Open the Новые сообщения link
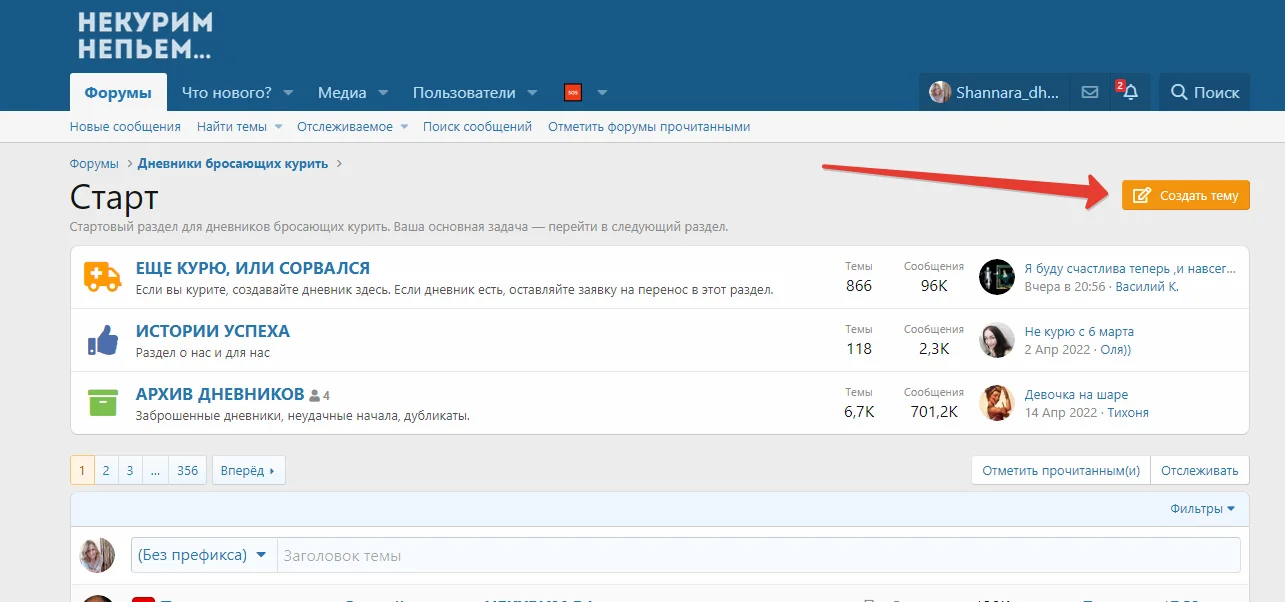Image resolution: width=1285 pixels, height=602 pixels. point(125,127)
